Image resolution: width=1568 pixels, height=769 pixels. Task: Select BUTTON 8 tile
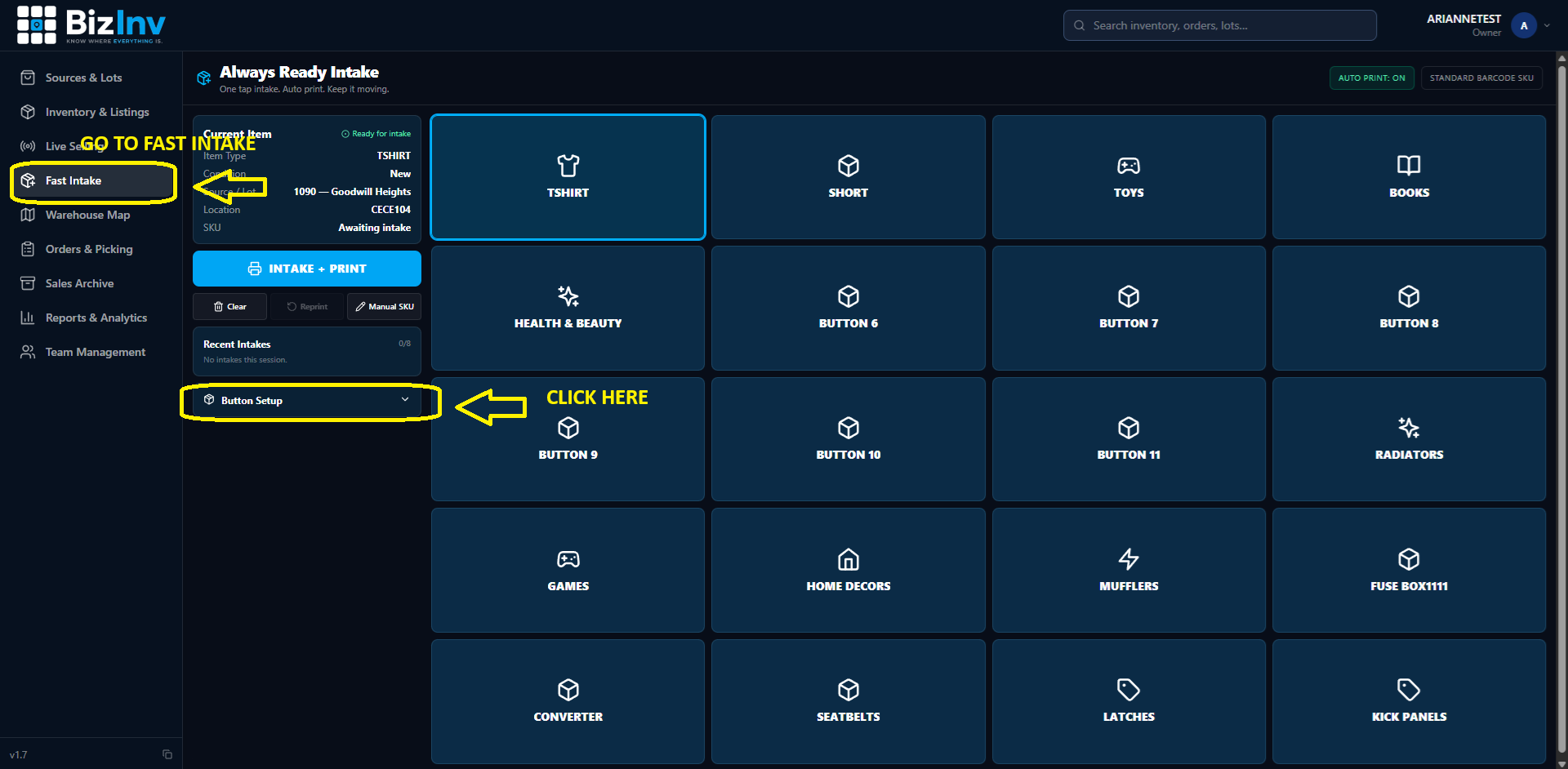(x=1409, y=308)
